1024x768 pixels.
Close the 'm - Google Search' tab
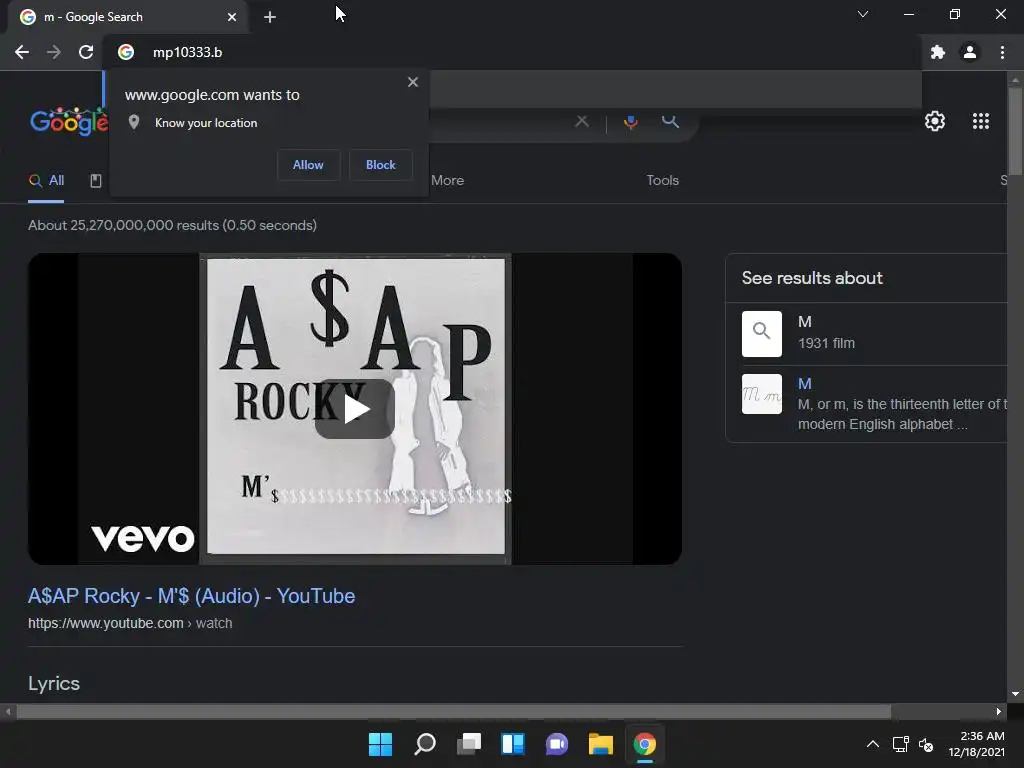[x=232, y=17]
